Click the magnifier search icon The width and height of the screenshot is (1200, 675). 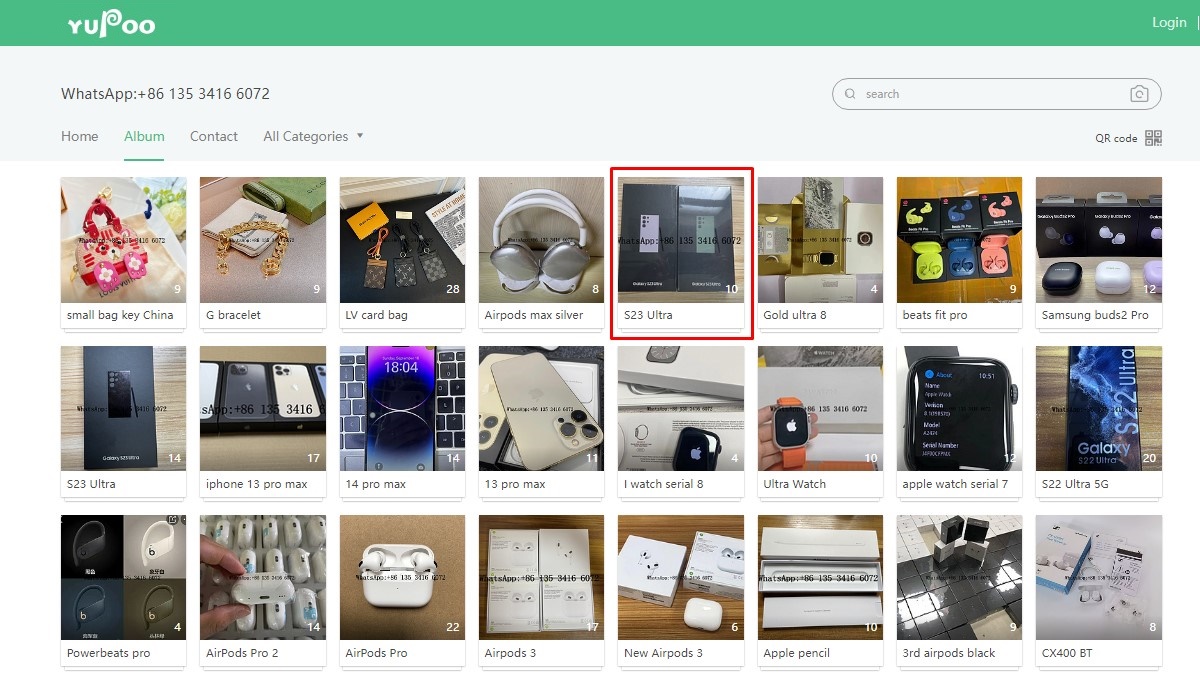coord(850,94)
